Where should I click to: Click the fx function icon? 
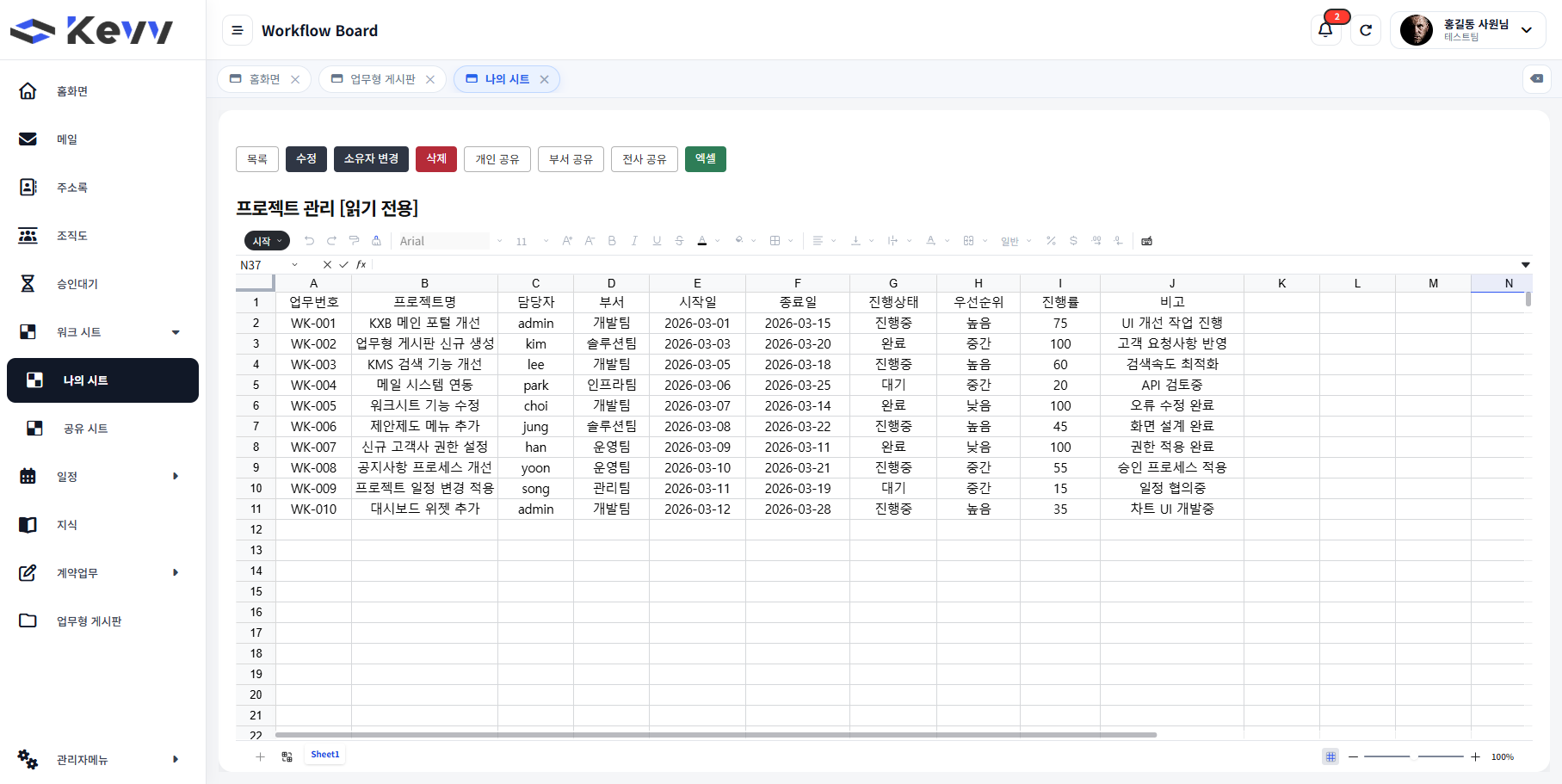[361, 265]
